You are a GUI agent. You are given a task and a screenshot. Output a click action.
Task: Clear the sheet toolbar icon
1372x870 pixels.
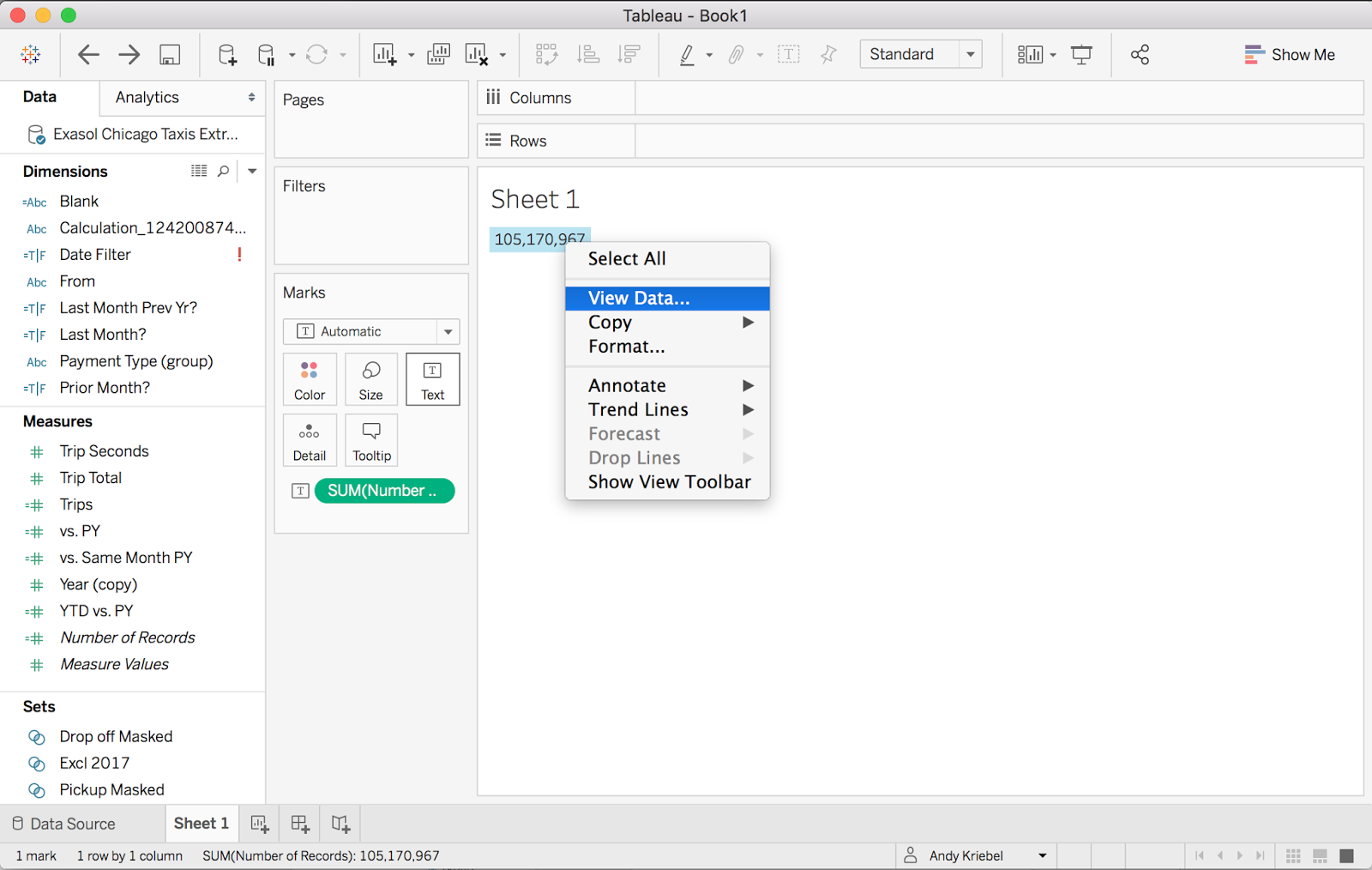(x=476, y=55)
